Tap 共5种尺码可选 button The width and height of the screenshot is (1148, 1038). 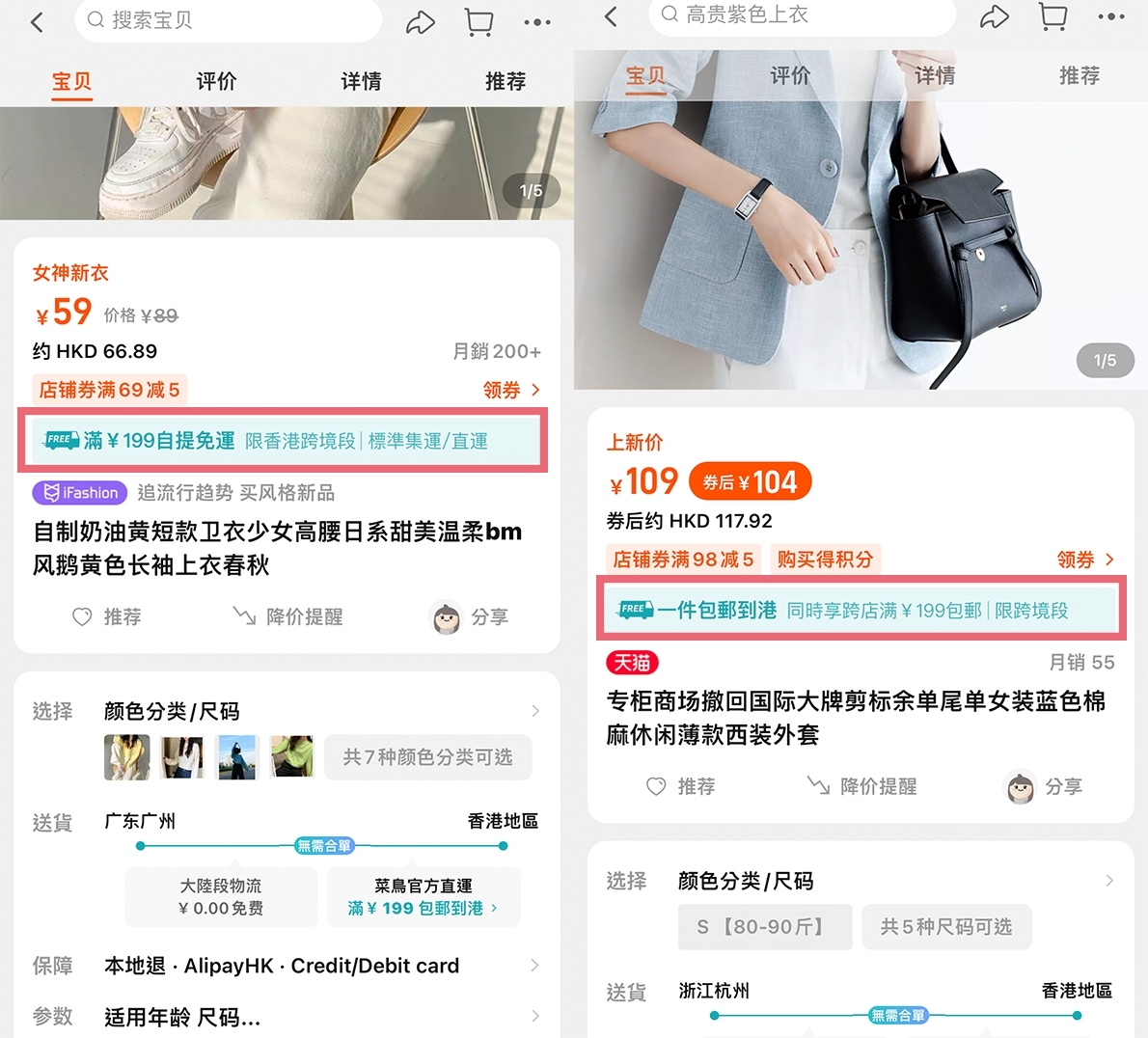click(x=945, y=927)
